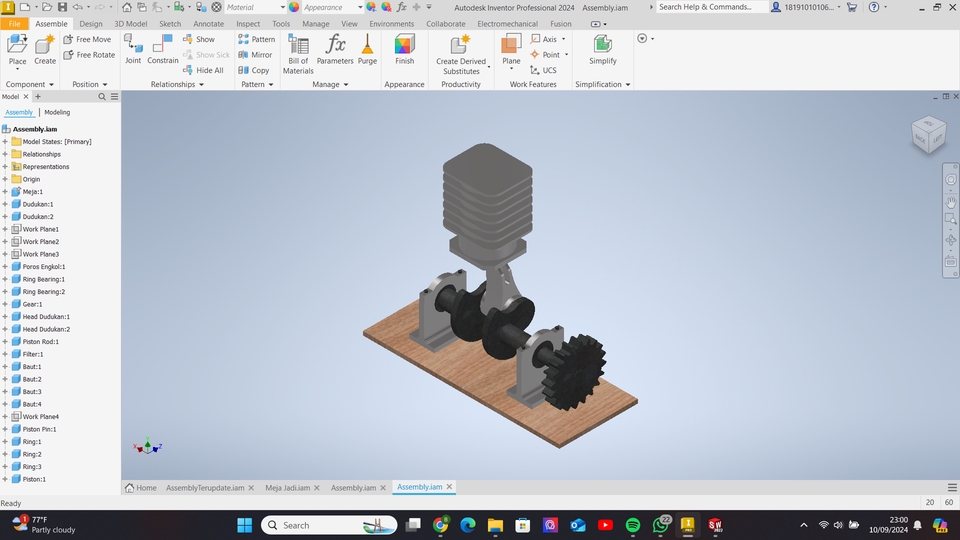This screenshot has width=960, height=540.
Task: Select Meja:1 in the browser tree
Action: pyautogui.click(x=32, y=192)
